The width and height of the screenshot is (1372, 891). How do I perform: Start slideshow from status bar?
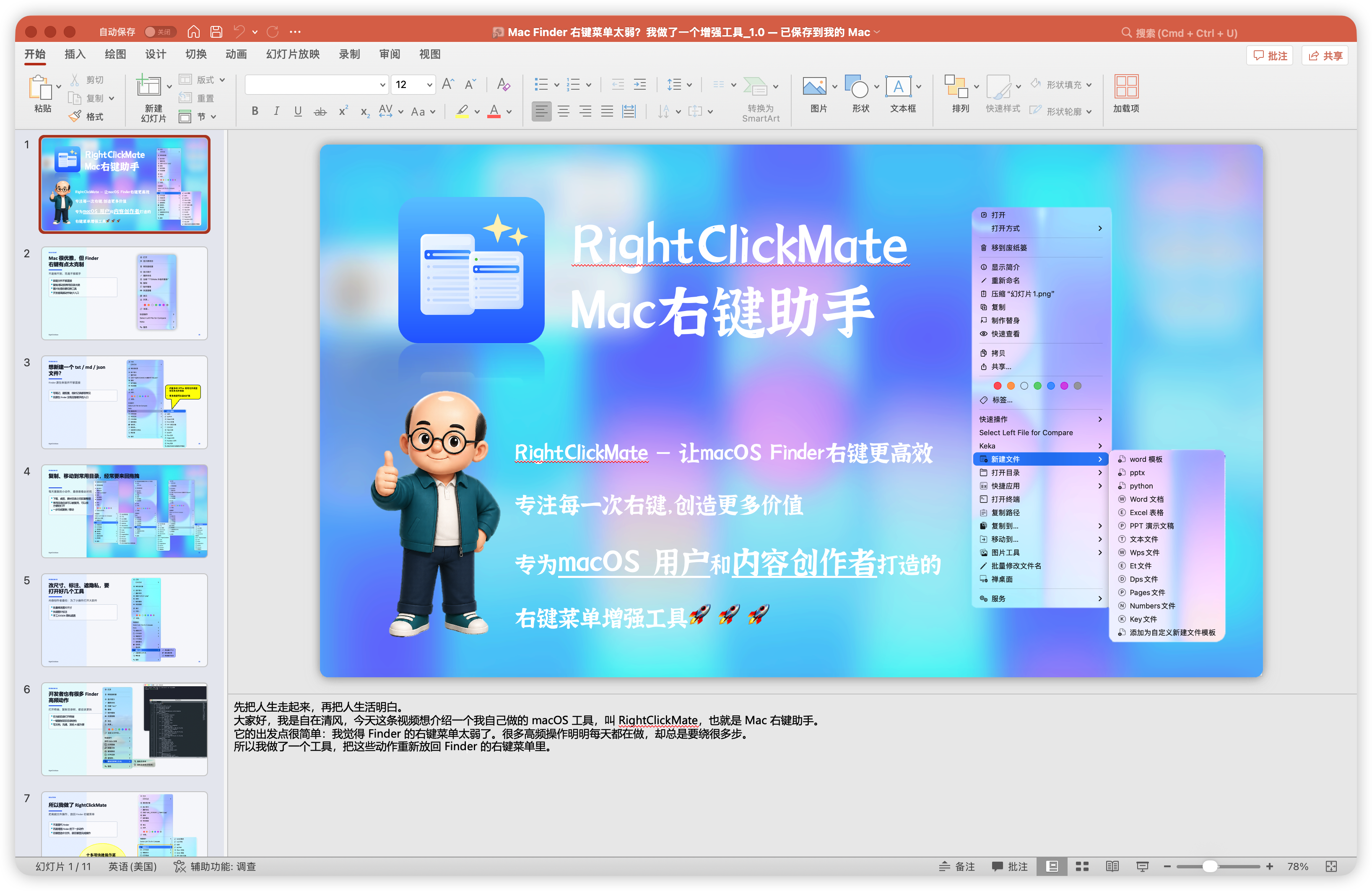pyautogui.click(x=1142, y=866)
